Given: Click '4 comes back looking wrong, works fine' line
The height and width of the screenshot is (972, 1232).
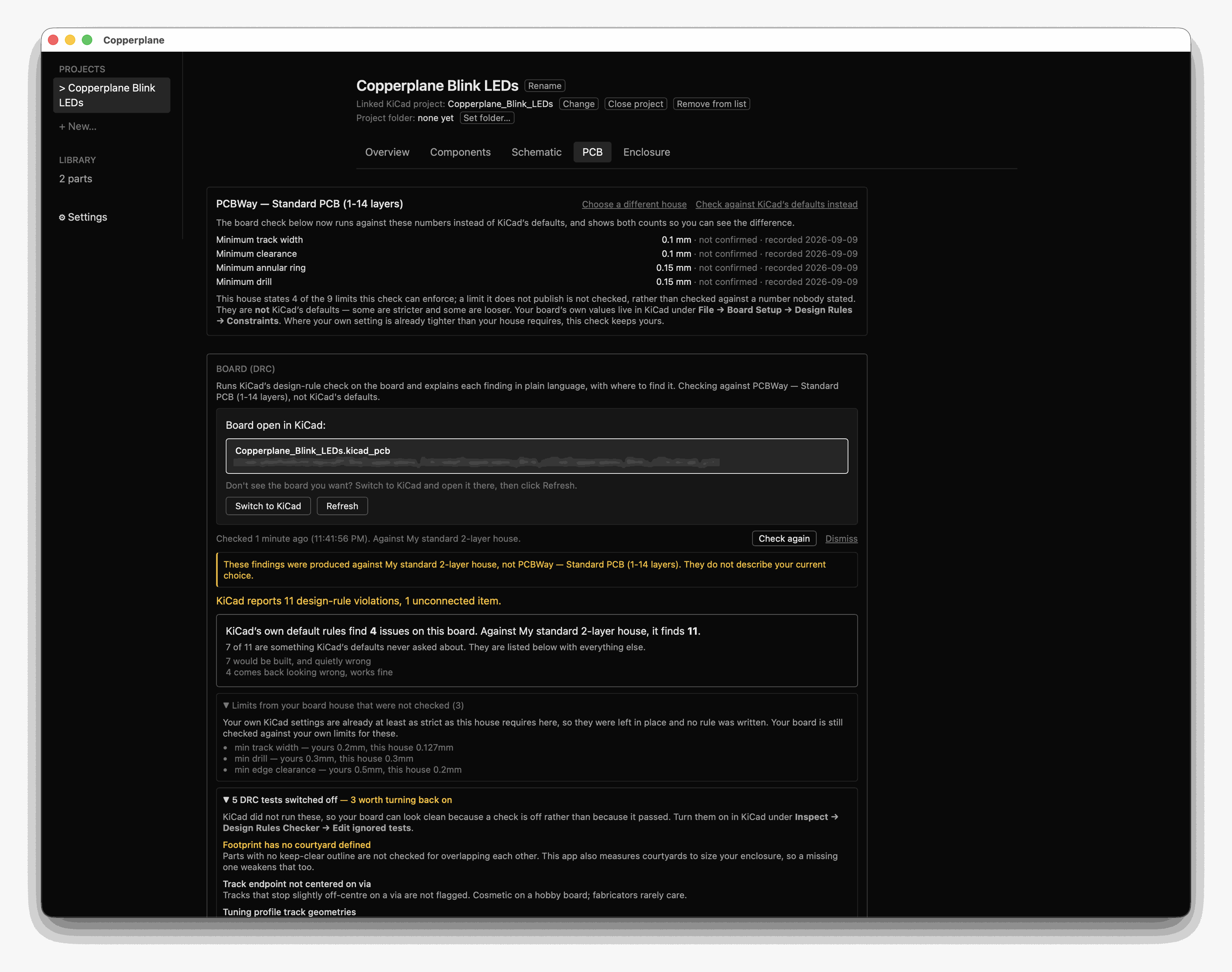Looking at the screenshot, I should [309, 672].
